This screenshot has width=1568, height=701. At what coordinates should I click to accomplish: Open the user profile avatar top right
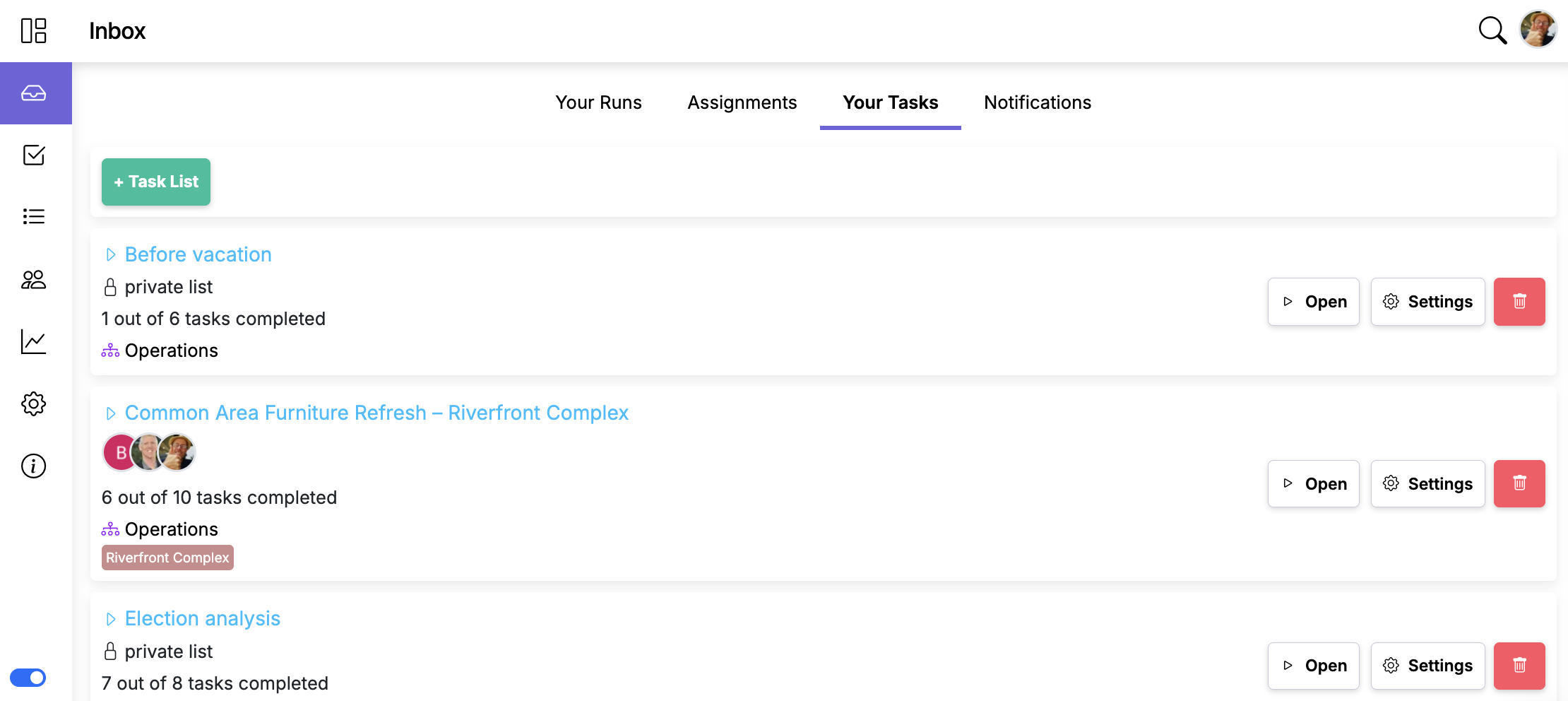[1538, 30]
